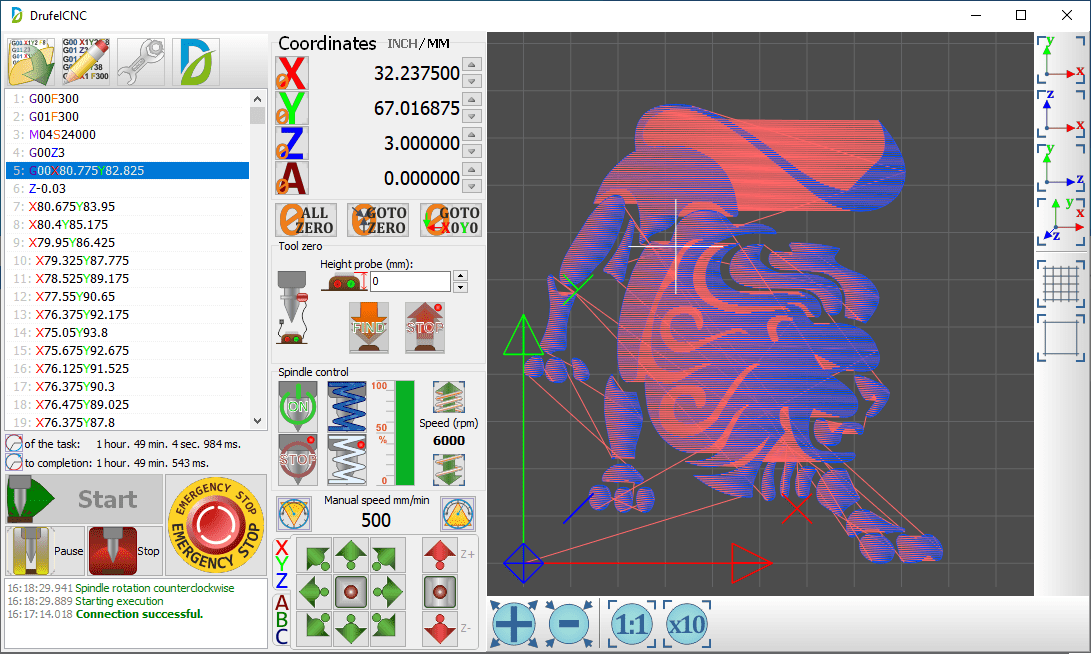Image resolution: width=1091 pixels, height=654 pixels.
Task: Switch to the XZ plane view
Action: coord(1060,113)
